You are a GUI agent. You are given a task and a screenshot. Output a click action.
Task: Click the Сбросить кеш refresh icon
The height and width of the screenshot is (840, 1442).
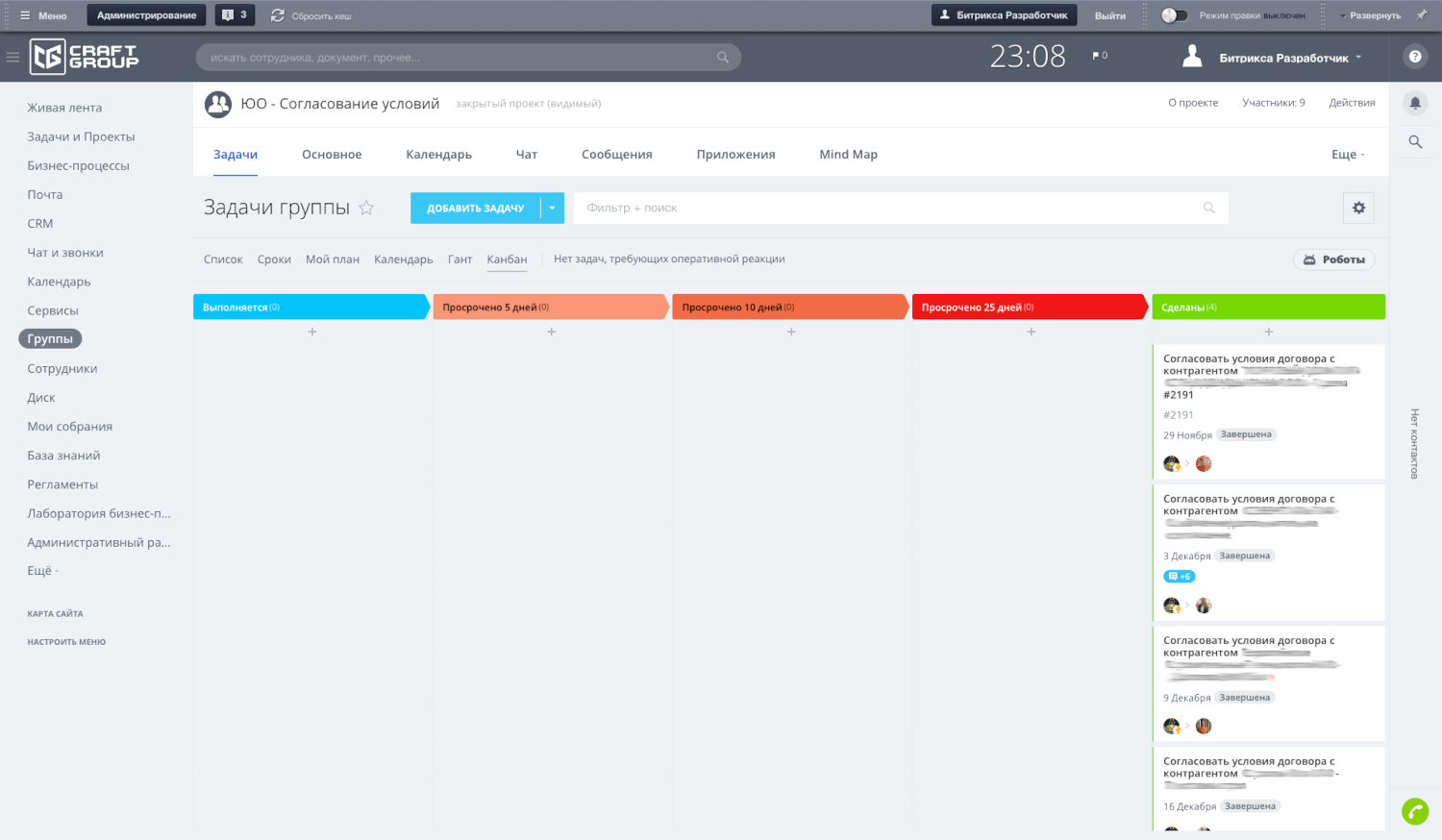click(278, 15)
